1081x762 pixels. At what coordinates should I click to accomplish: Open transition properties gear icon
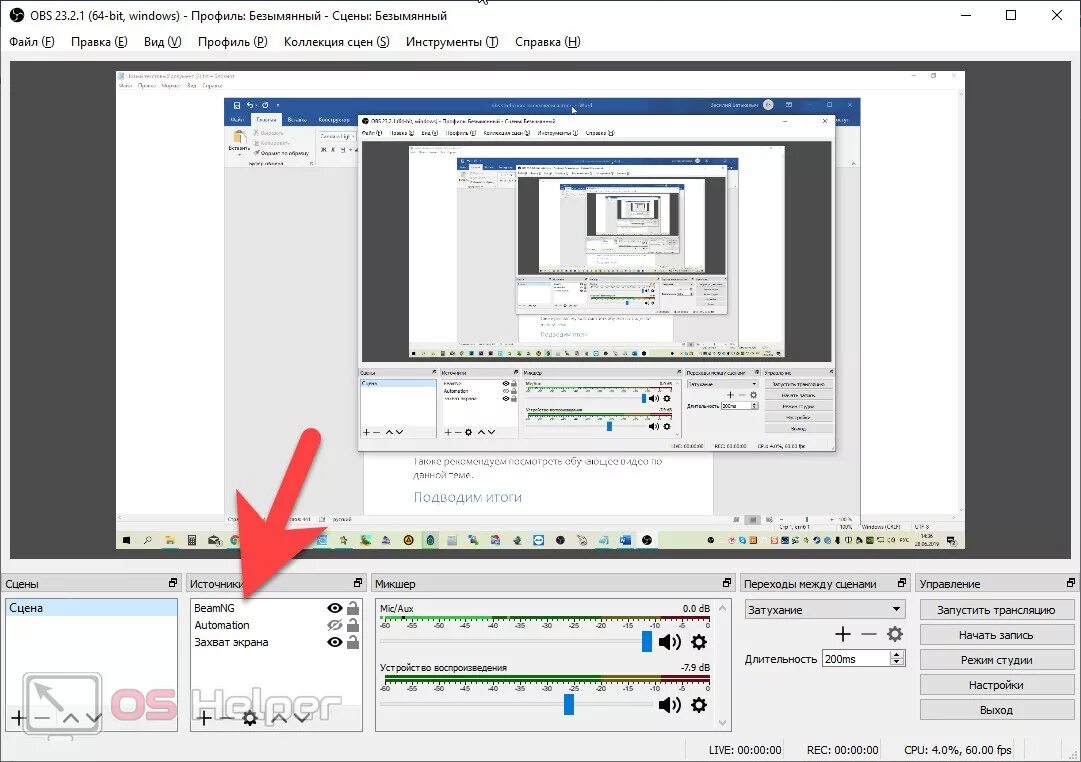(895, 634)
